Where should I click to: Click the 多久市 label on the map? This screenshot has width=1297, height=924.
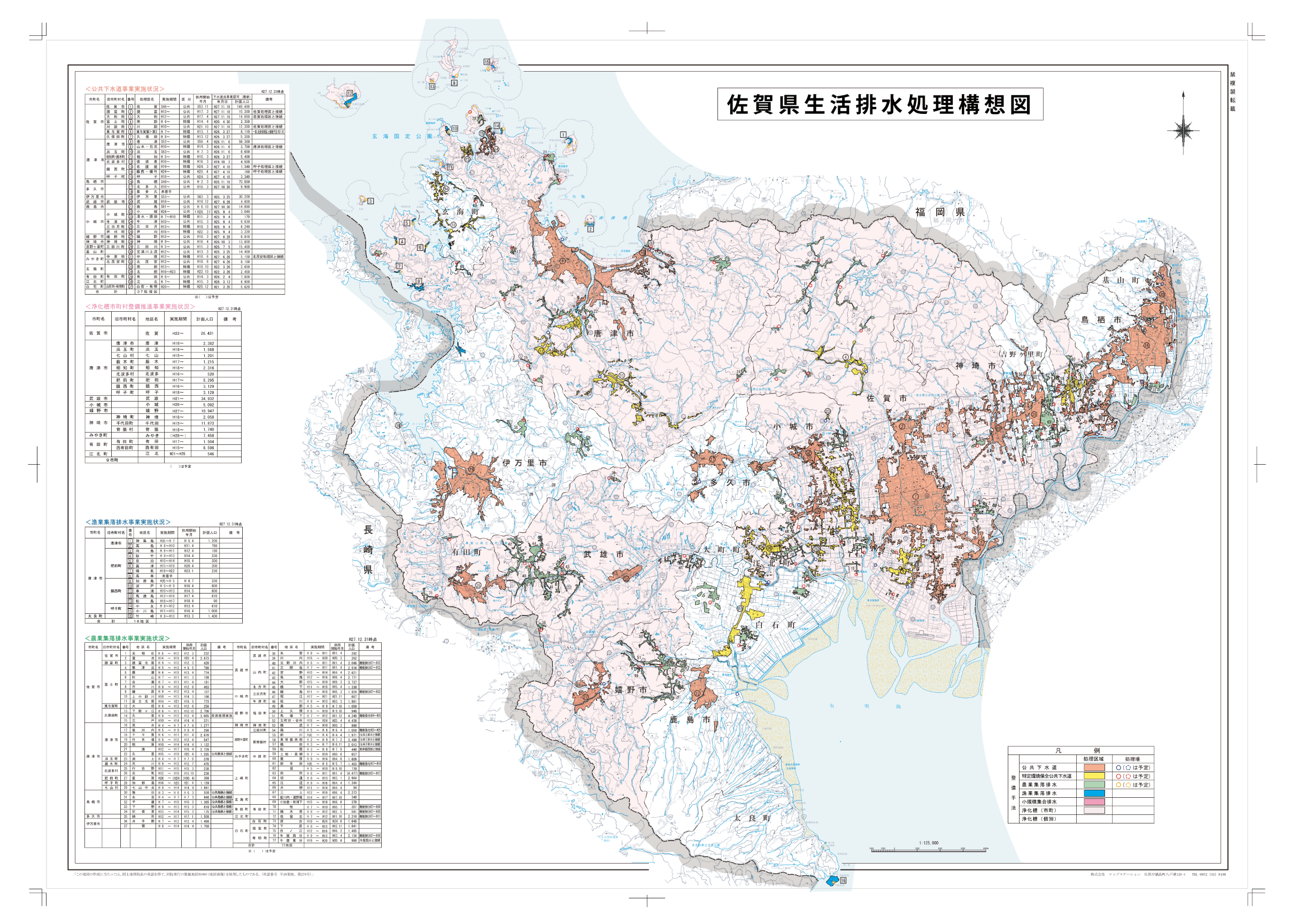coord(731,482)
